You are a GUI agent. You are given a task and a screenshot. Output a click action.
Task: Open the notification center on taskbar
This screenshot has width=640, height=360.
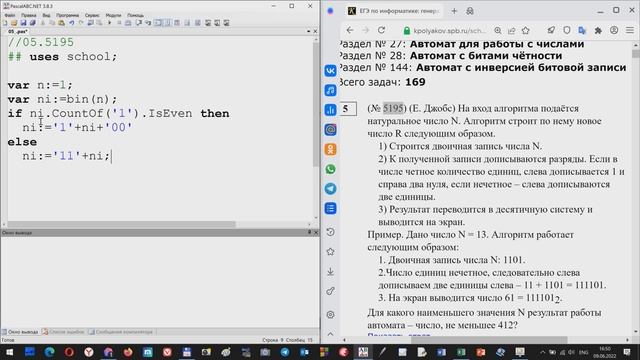click(627, 352)
